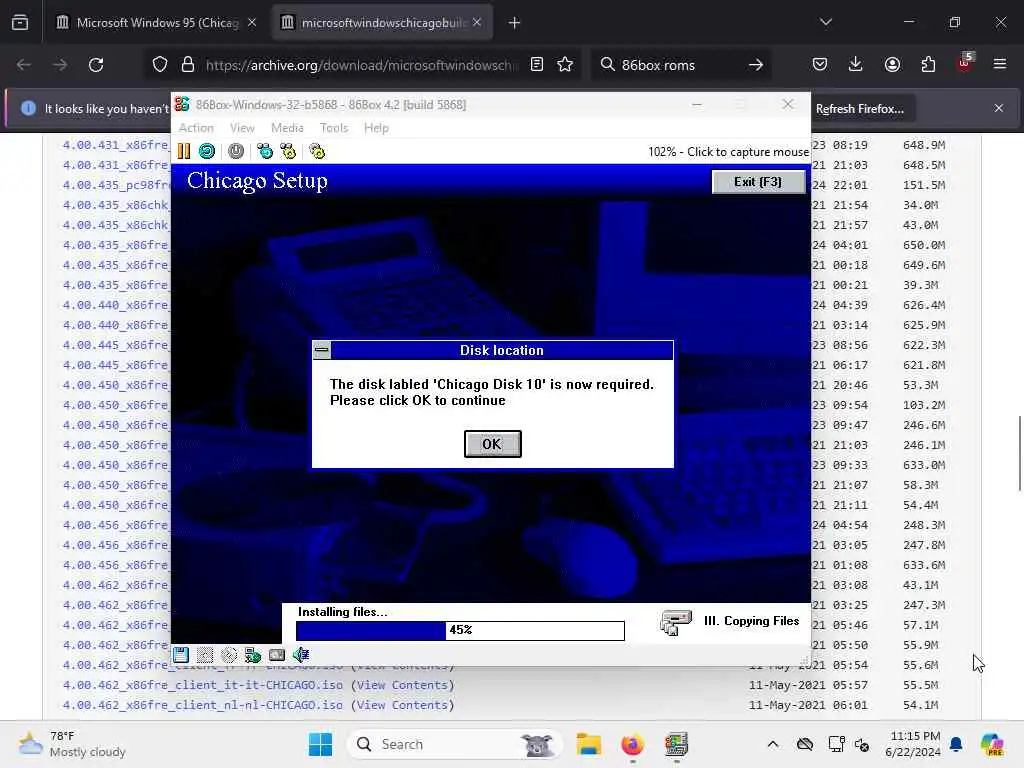Send Ctrl+Alt+Del via 86Box toolbar icon
Viewport: 1024px width, 768px height.
264,152
